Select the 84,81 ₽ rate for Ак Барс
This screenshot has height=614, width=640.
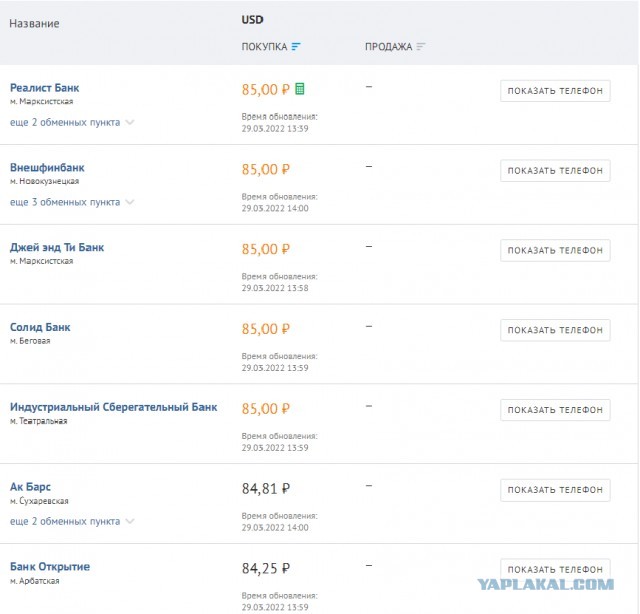[266, 488]
